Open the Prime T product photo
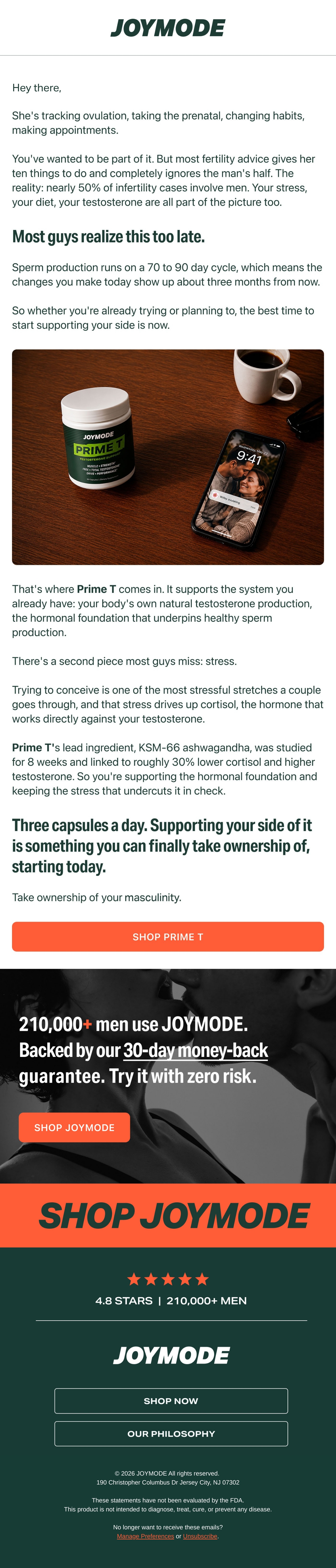Image resolution: width=336 pixels, height=1568 pixels. pyautogui.click(x=168, y=457)
